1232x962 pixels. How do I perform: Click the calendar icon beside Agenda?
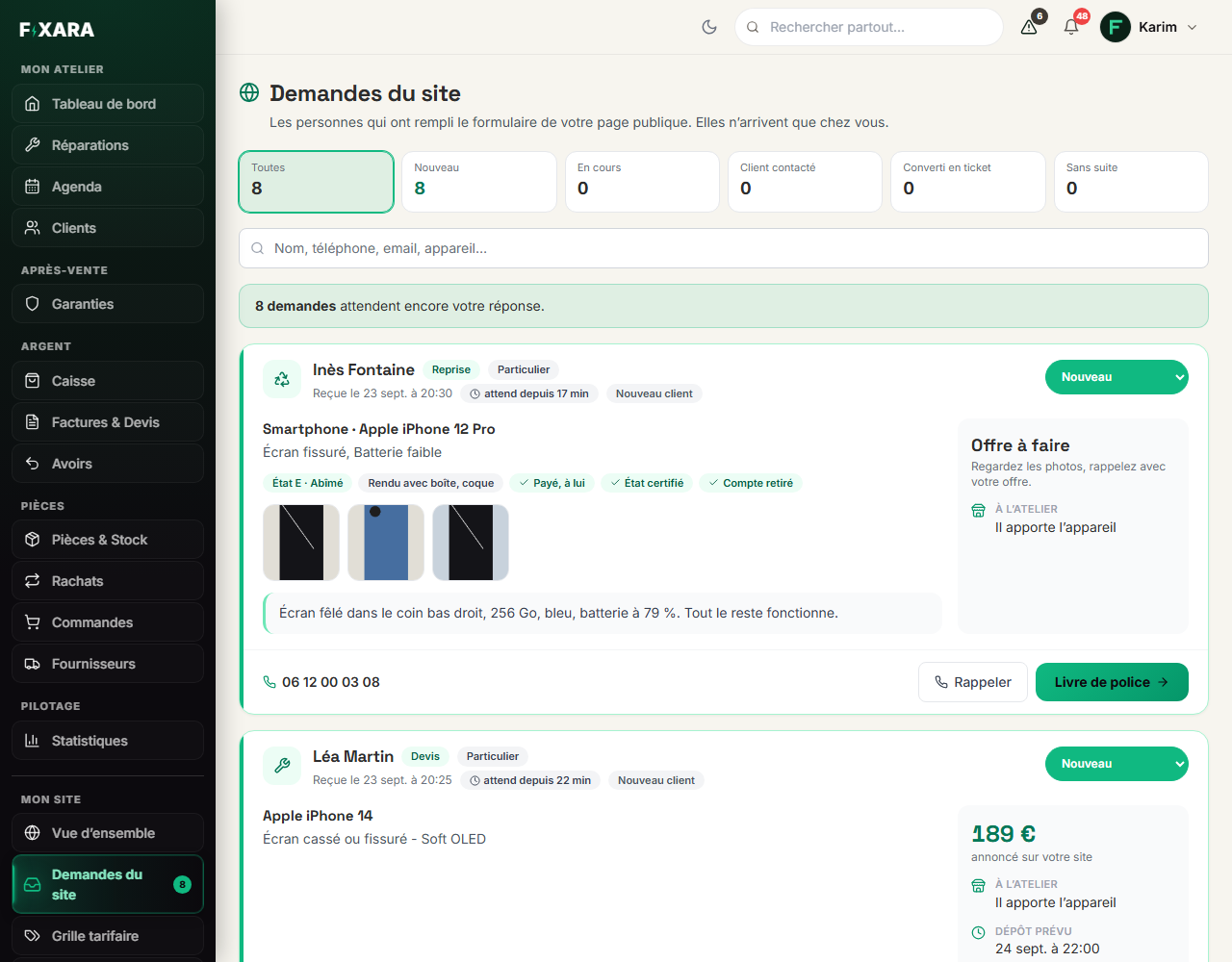click(x=33, y=187)
